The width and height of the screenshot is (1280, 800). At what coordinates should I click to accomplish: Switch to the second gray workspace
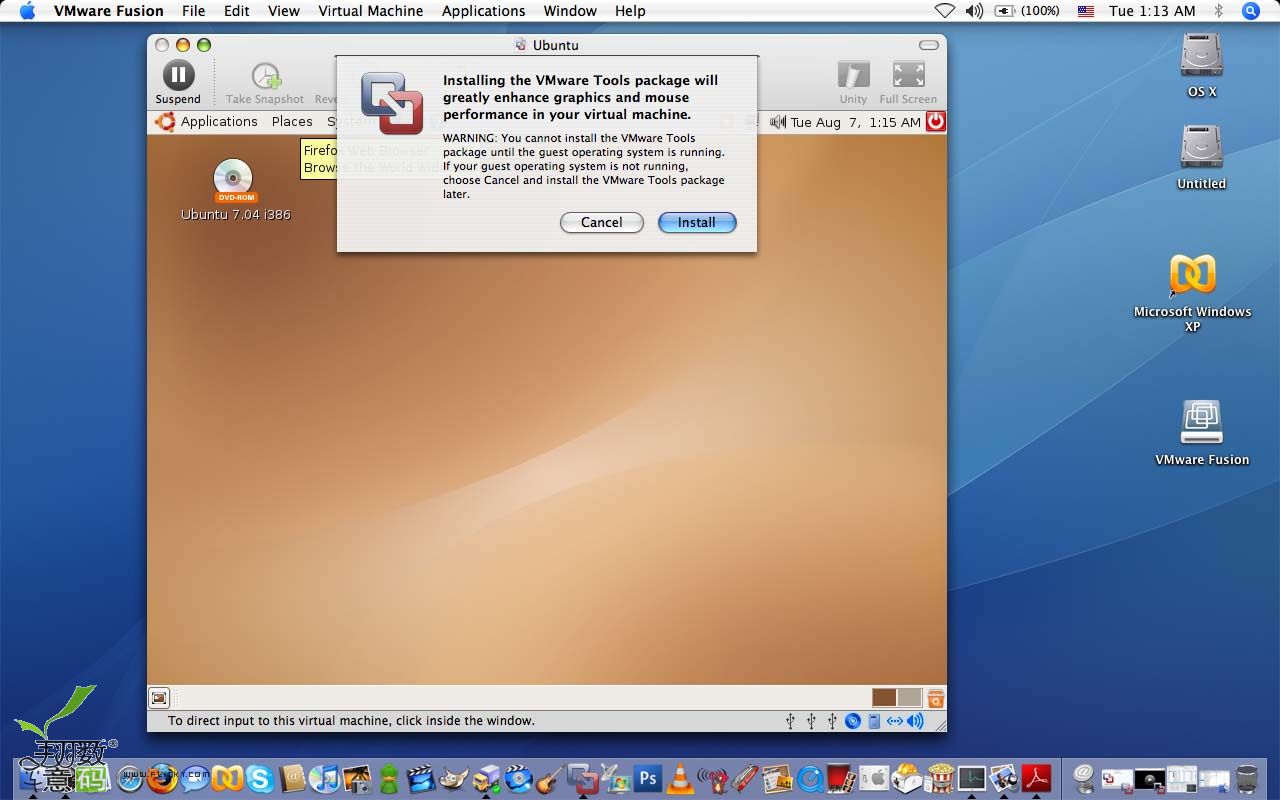[x=909, y=698]
